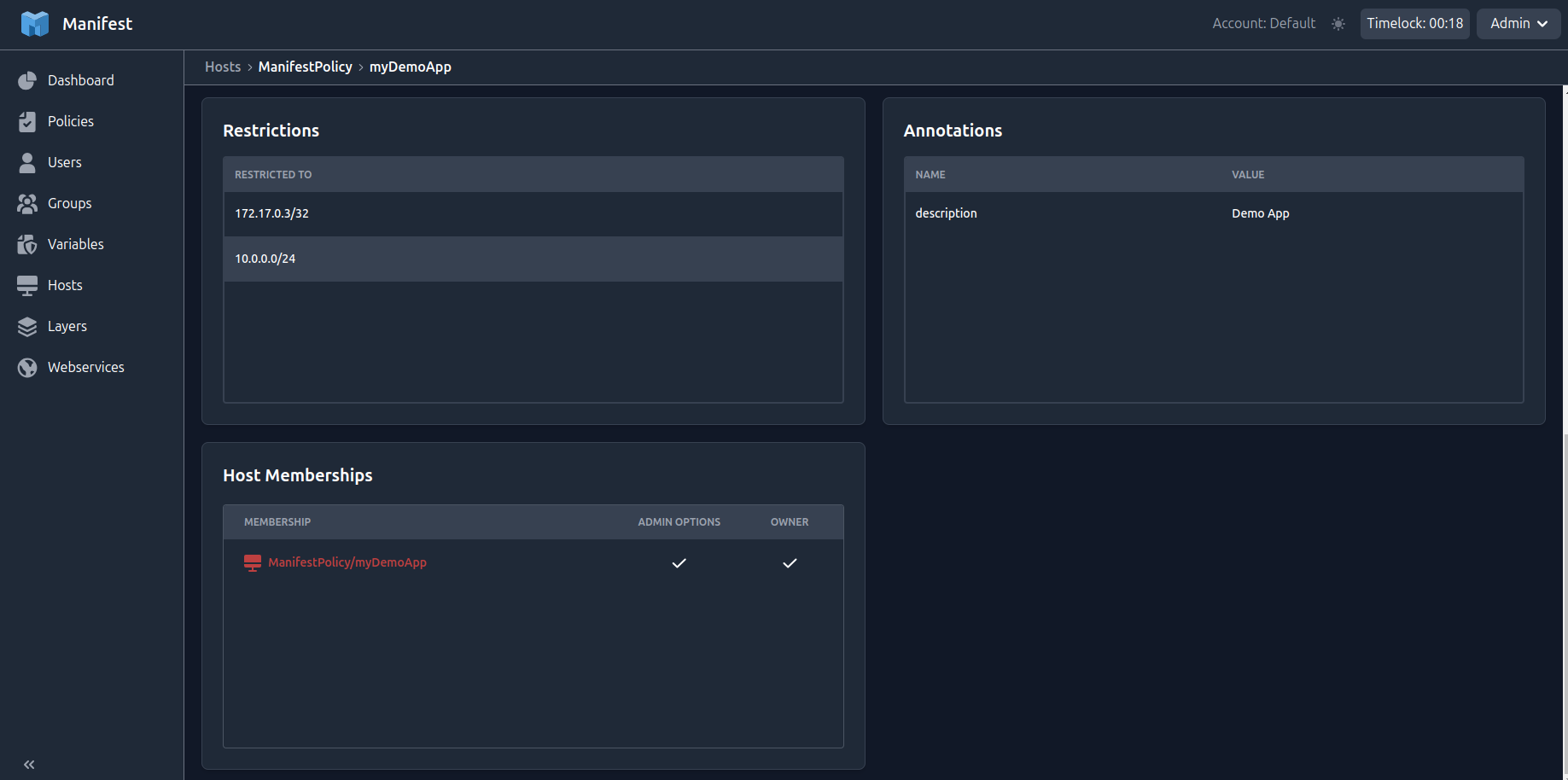
Task: Open the Admin dropdown menu
Action: click(1518, 24)
